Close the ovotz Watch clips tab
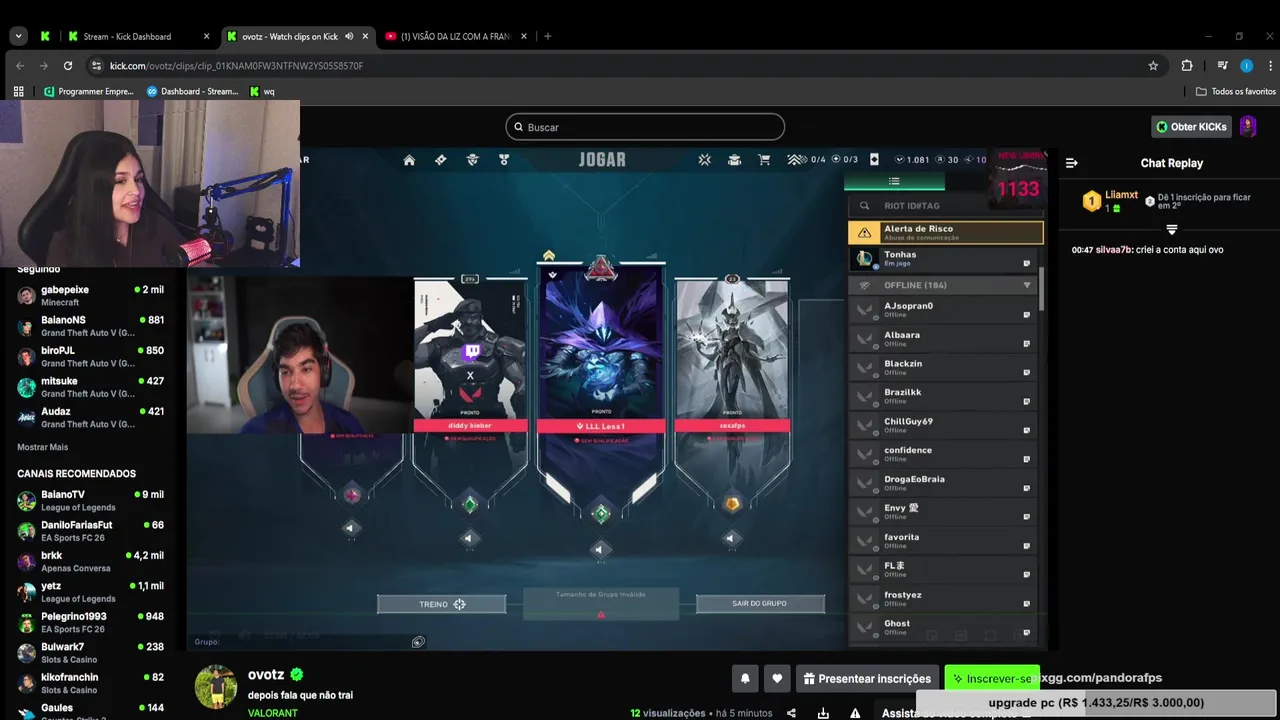This screenshot has height=720, width=1280. point(365,36)
